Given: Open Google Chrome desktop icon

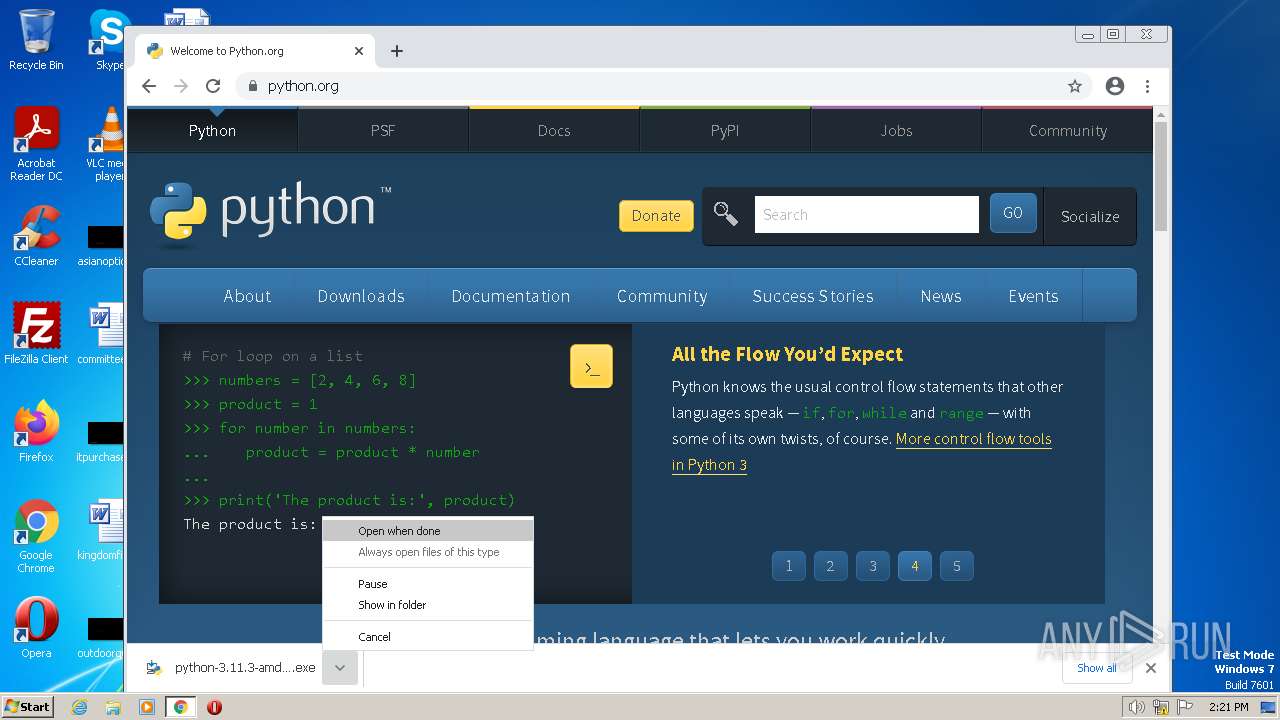Looking at the screenshot, I should point(36,536).
